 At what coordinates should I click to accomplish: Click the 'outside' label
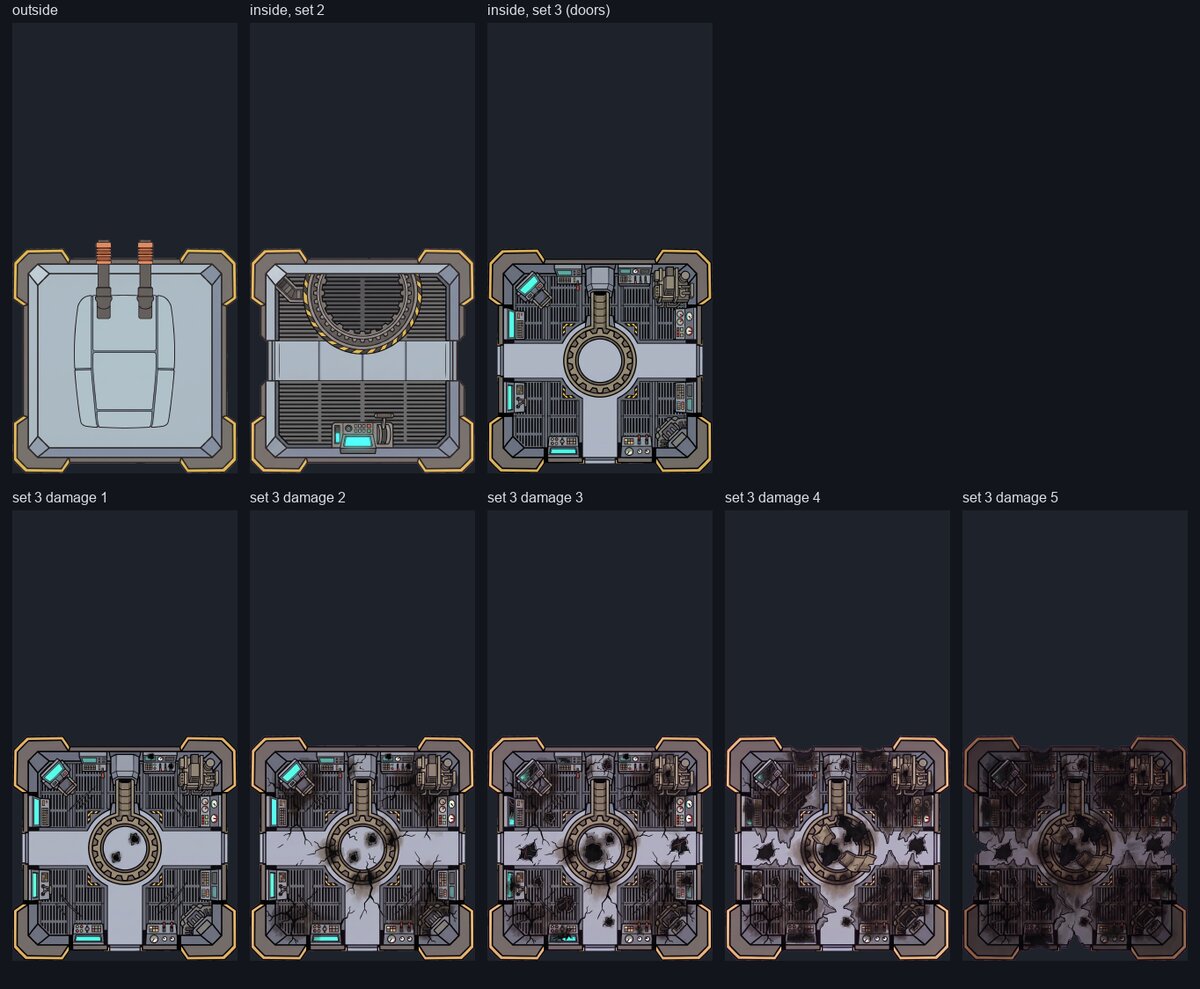pos(34,10)
